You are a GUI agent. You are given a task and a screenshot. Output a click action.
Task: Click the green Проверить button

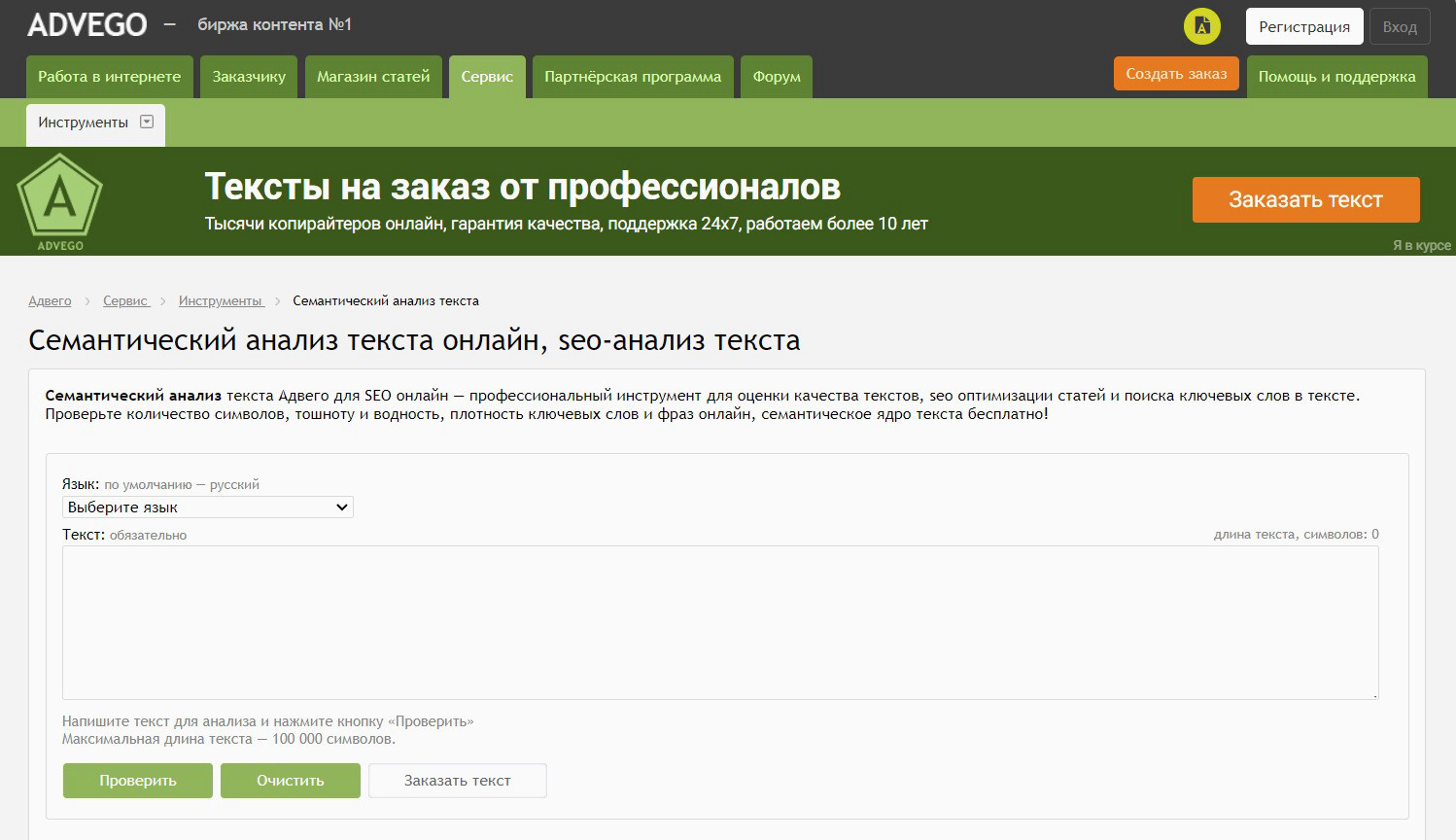(138, 781)
